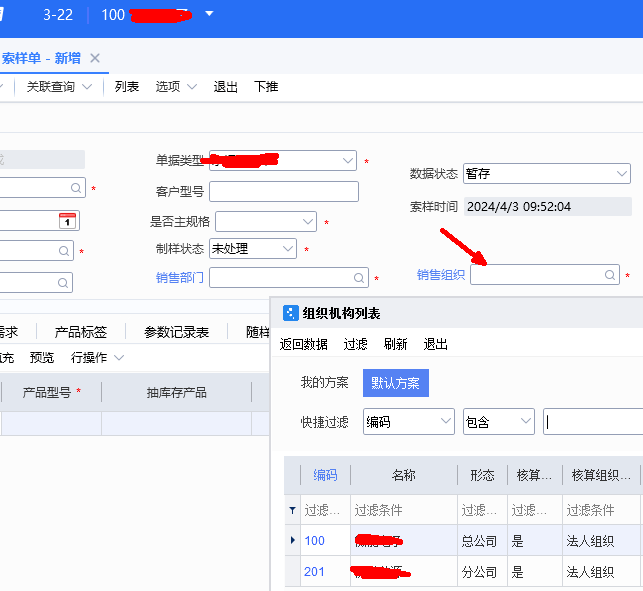643x591 pixels.
Task: Click the 销售部门 lookup magnifier icon
Action: (x=359, y=277)
